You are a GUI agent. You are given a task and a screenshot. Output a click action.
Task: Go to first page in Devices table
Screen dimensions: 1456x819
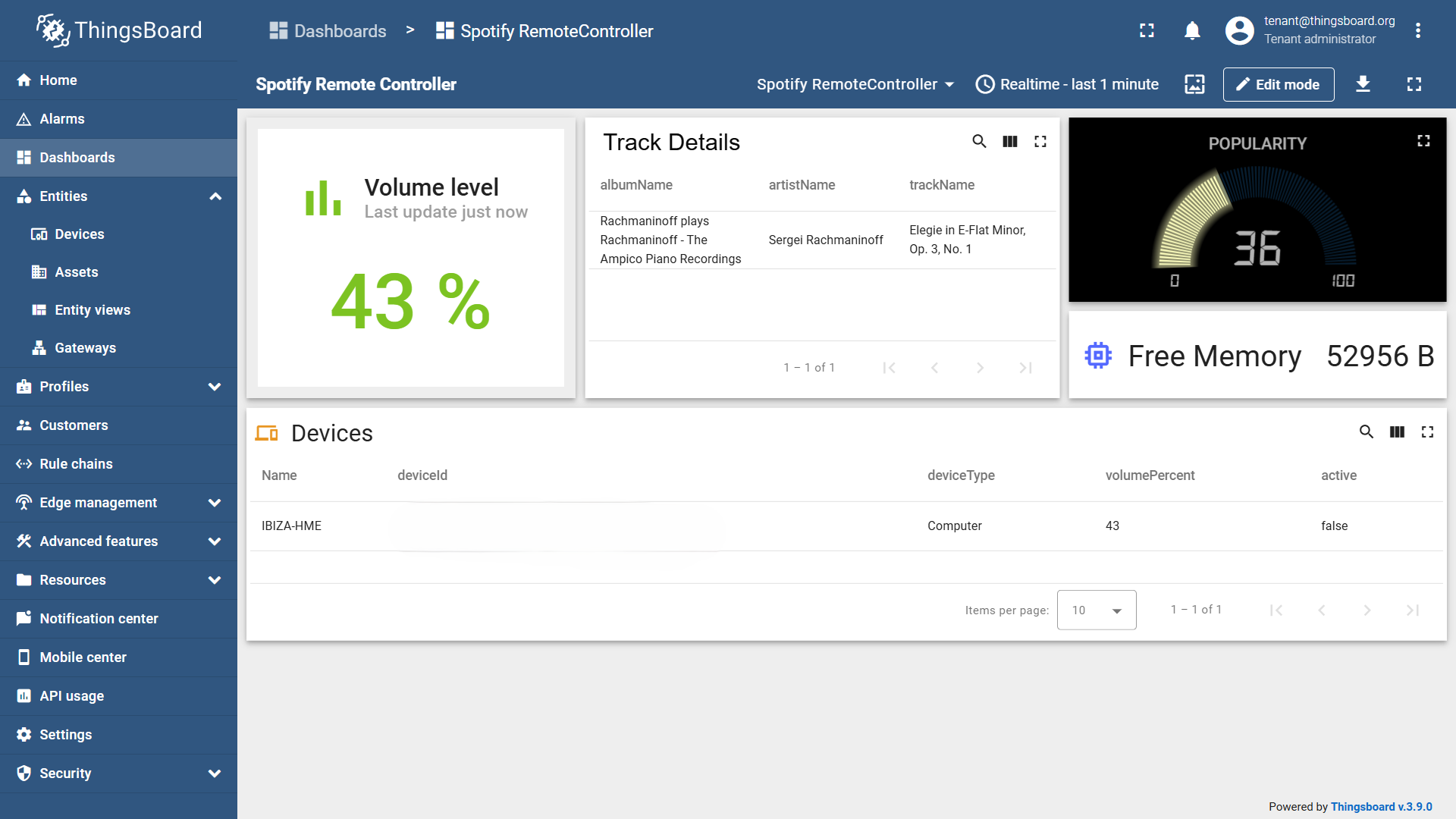pyautogui.click(x=1276, y=610)
